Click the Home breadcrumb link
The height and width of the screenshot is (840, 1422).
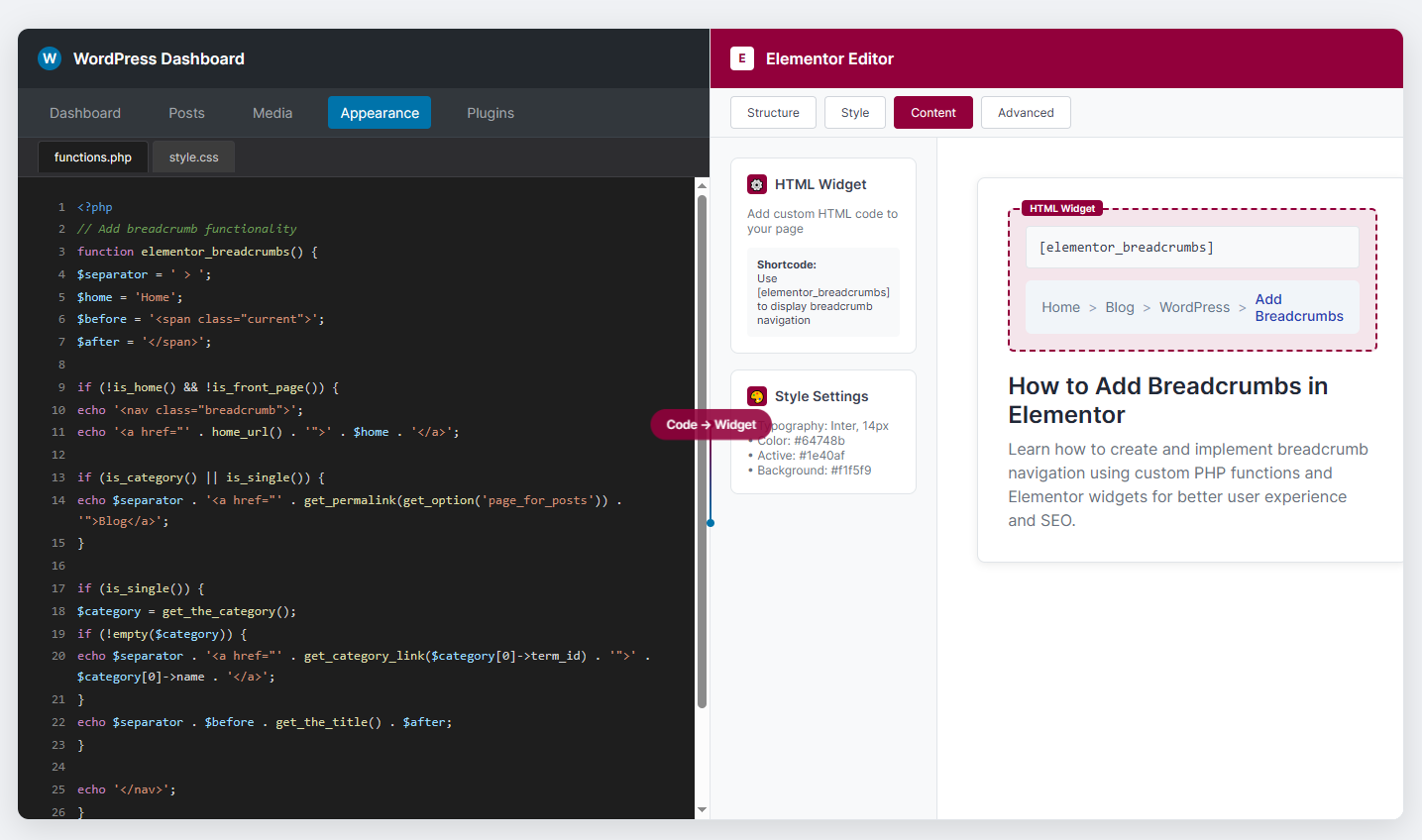tap(1060, 308)
